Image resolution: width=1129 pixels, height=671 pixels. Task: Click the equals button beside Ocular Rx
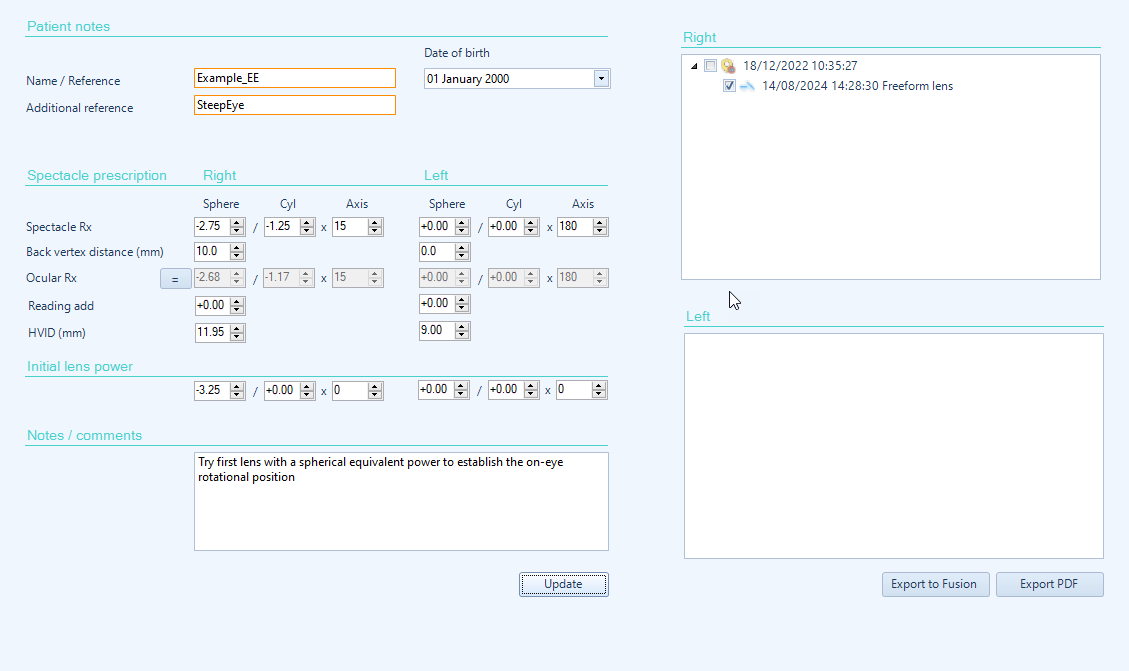coord(175,279)
